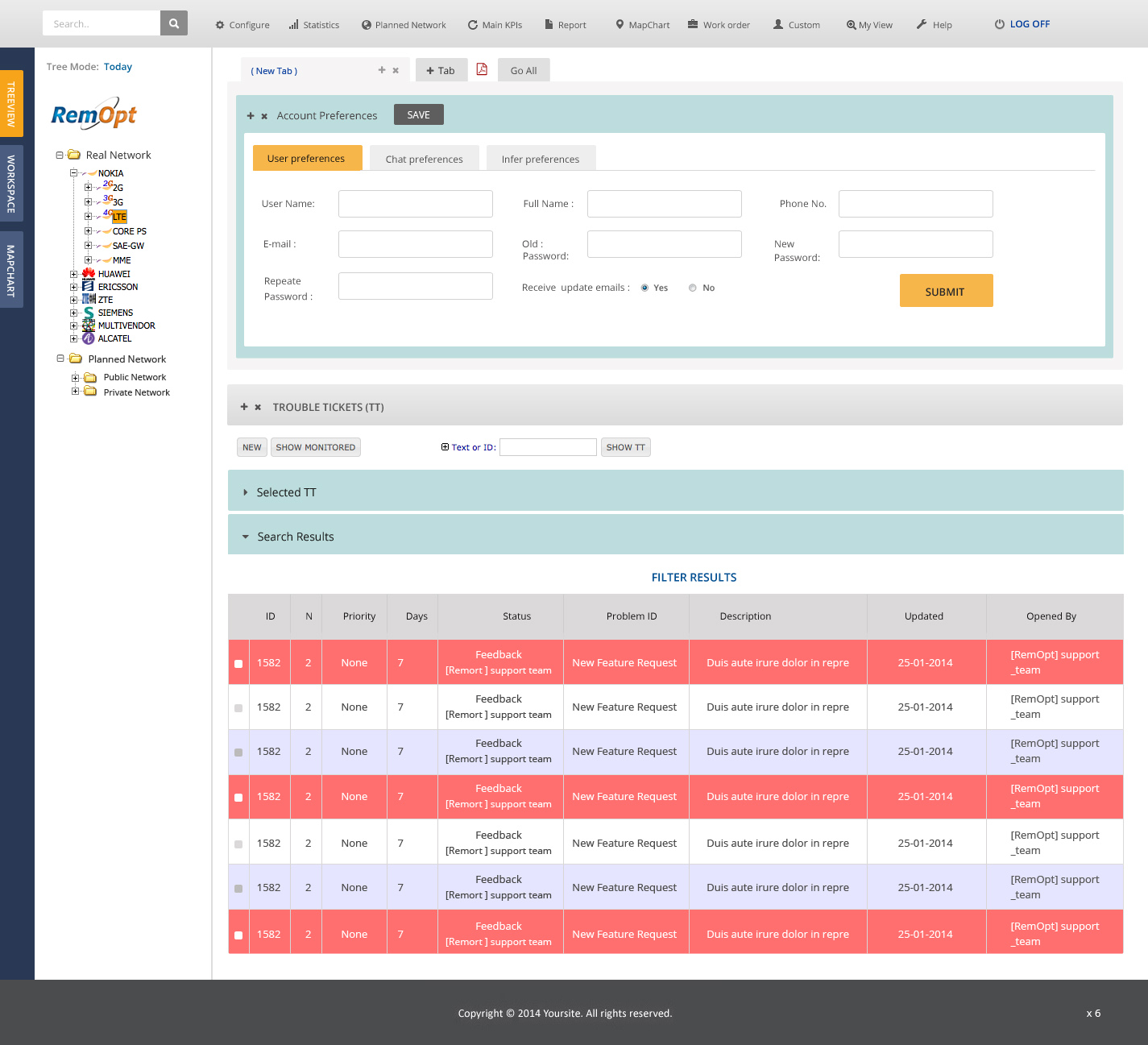Add a new tab with + Tab

441,70
